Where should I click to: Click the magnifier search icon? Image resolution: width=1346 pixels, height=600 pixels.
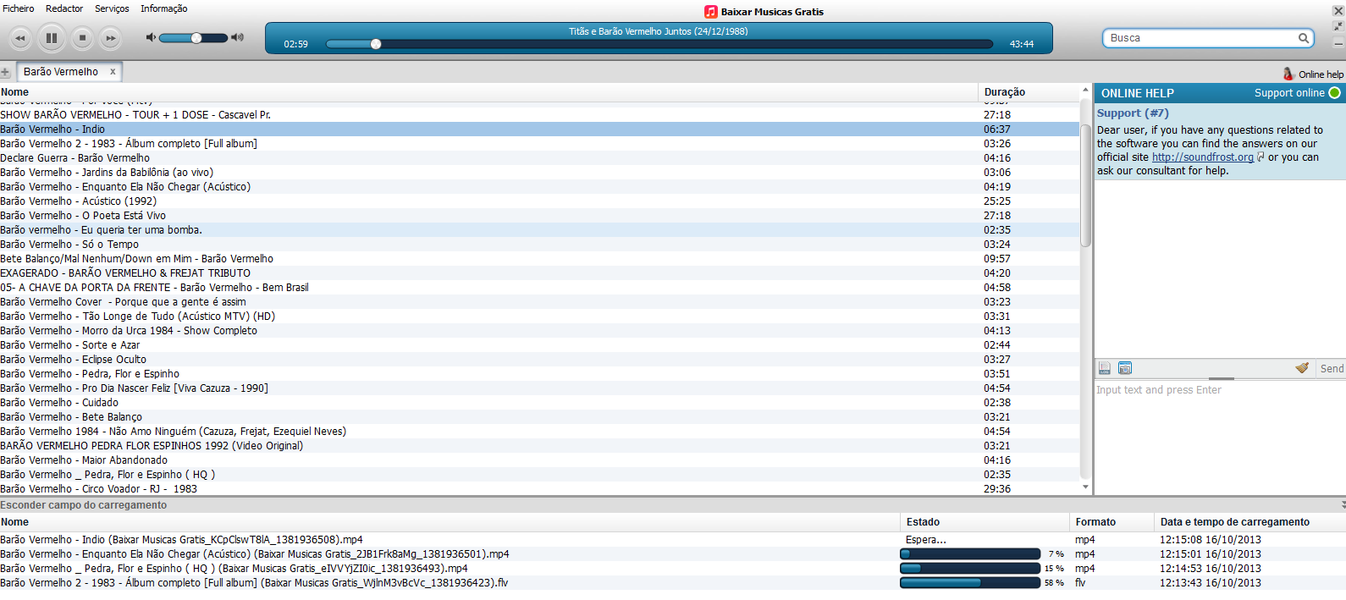pos(1304,38)
